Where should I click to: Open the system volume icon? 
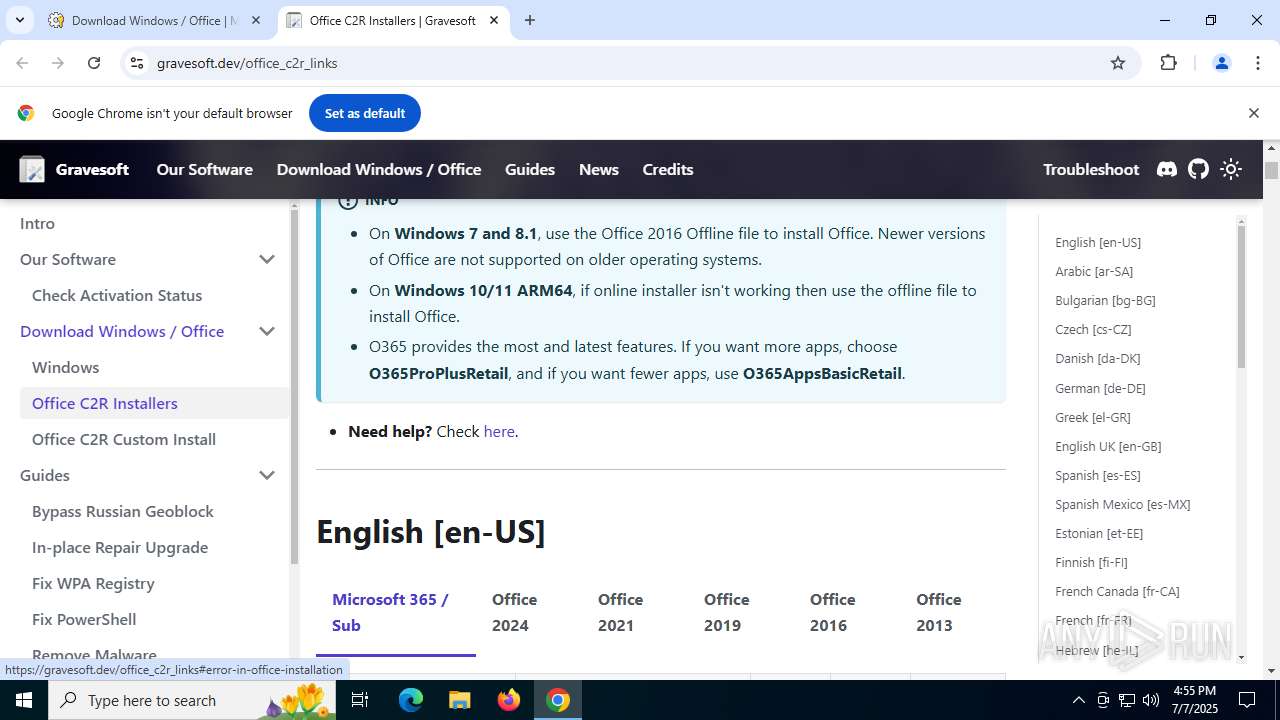coord(1151,700)
